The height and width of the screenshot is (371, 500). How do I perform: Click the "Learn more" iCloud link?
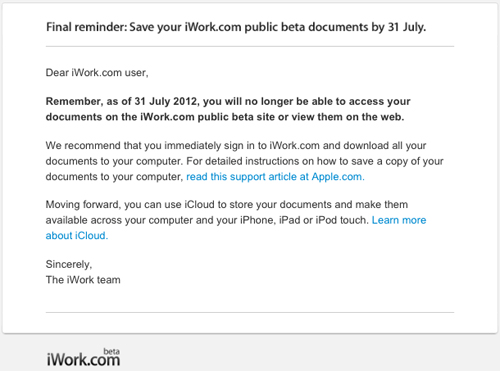point(399,220)
